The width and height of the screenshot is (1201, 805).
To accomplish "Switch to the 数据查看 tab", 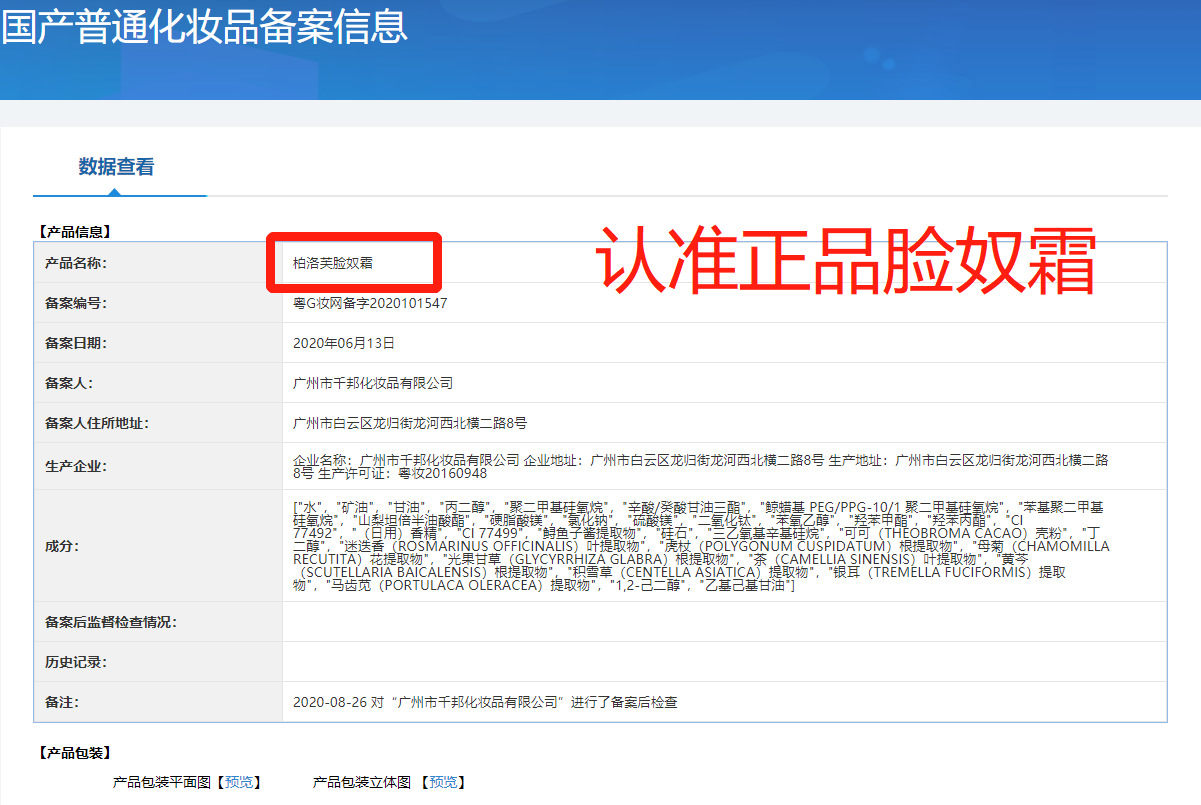I will [117, 167].
